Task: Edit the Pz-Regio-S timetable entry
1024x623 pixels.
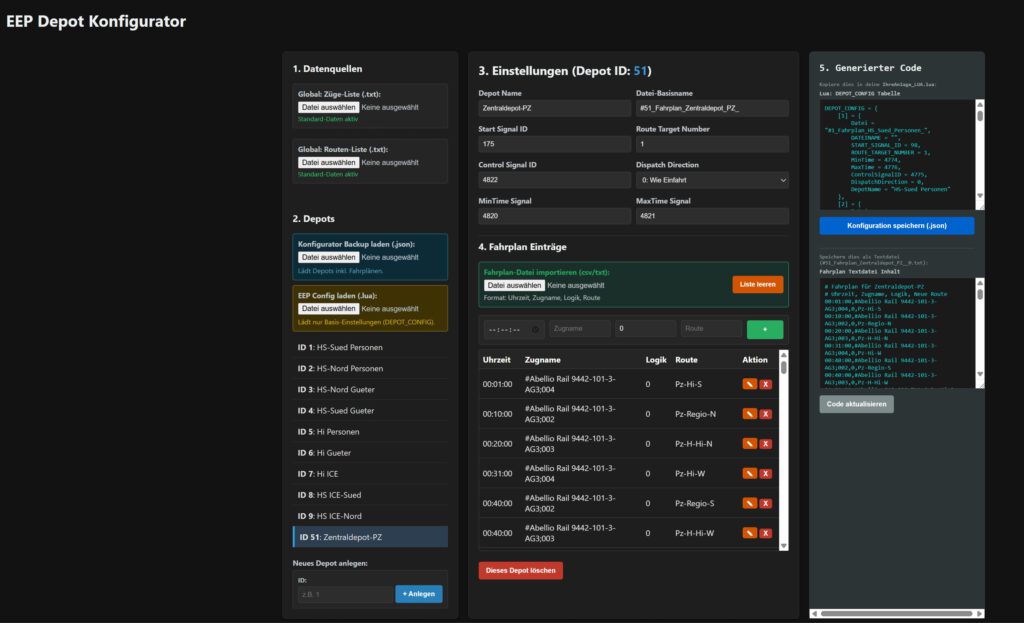Action: tap(749, 504)
